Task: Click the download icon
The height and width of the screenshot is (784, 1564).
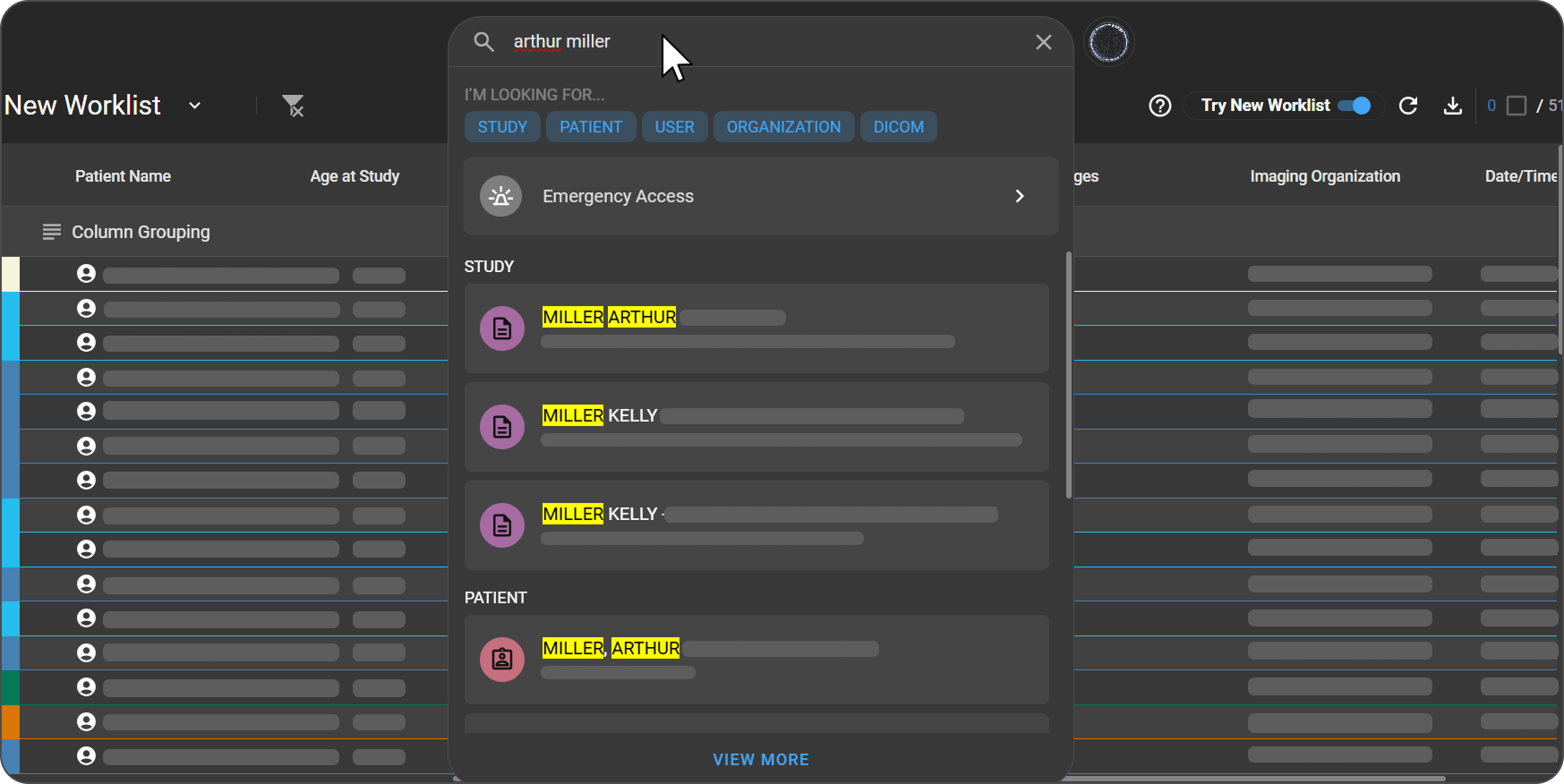Action: [x=1452, y=106]
